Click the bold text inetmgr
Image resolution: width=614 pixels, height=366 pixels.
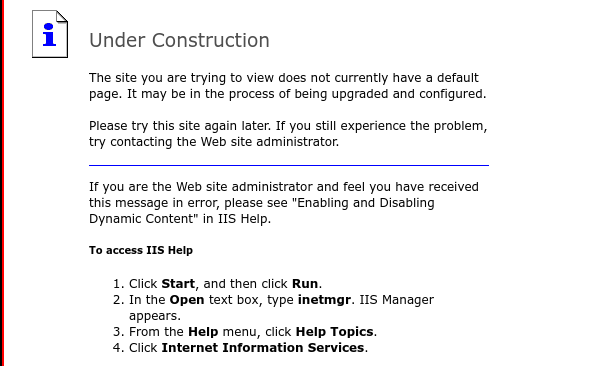(324, 300)
